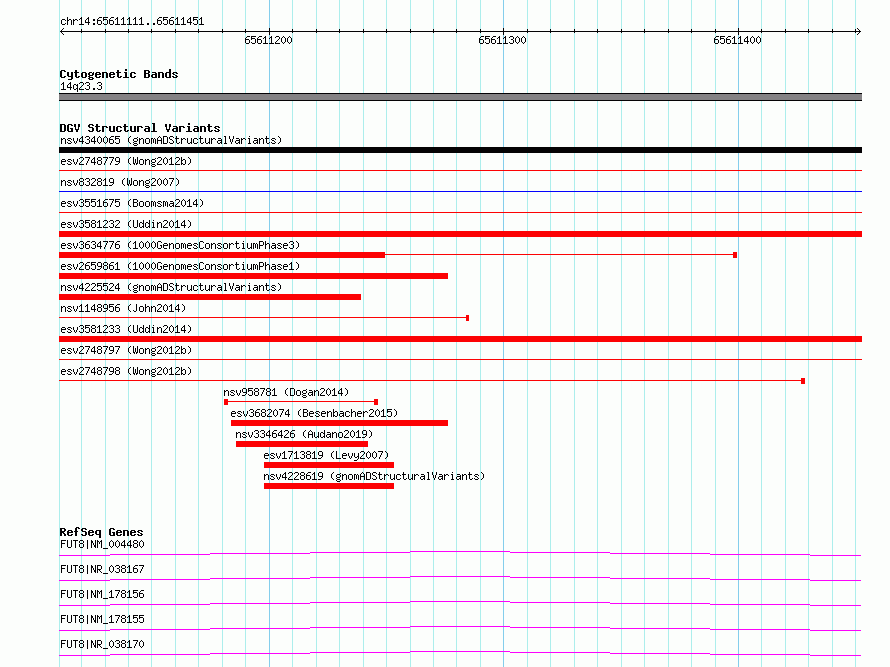This screenshot has height=667, width=890.
Task: Open variant esv2748797 (Wong2012b)
Action: [126, 350]
